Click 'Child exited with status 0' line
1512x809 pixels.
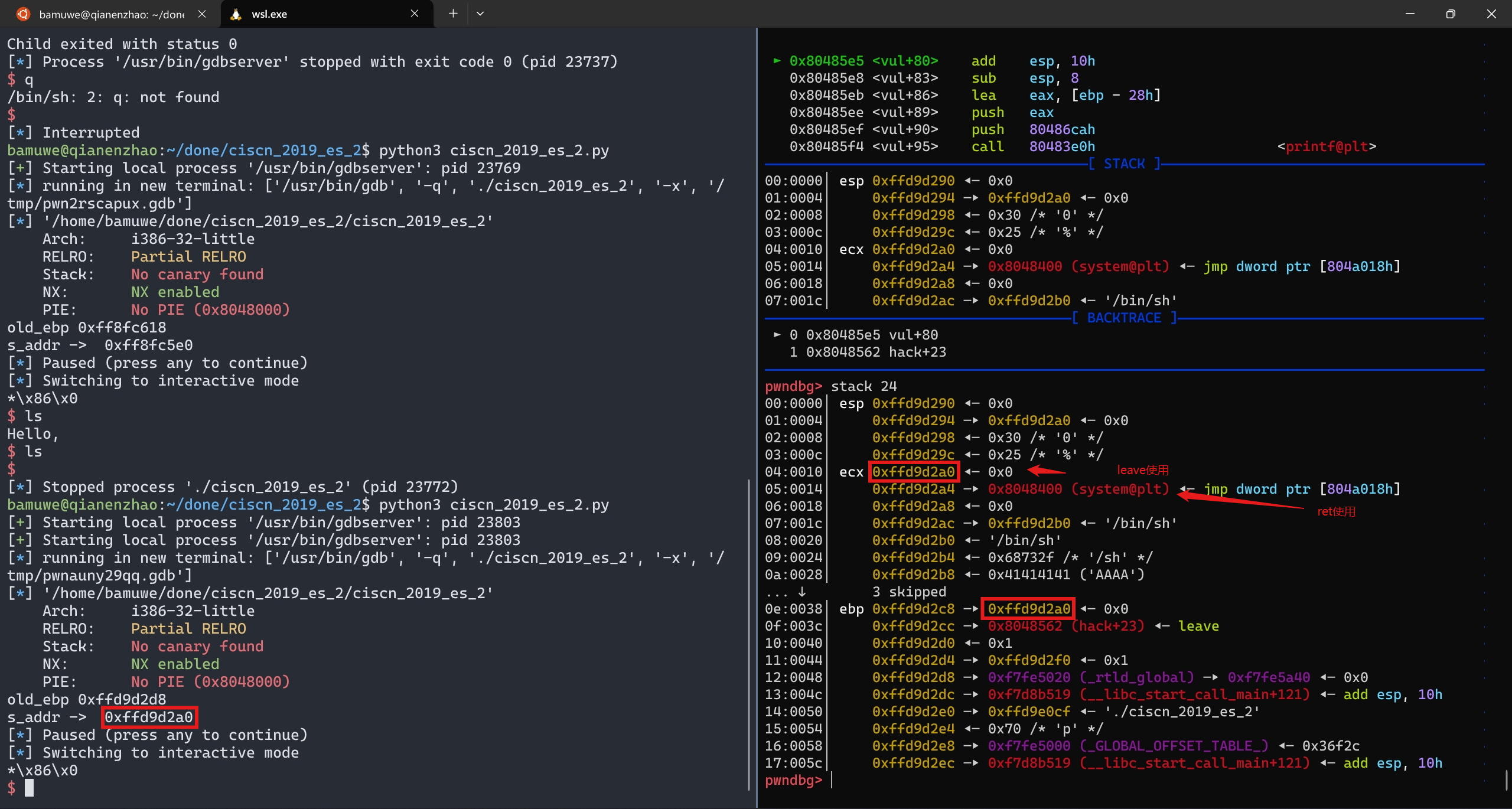pos(122,44)
